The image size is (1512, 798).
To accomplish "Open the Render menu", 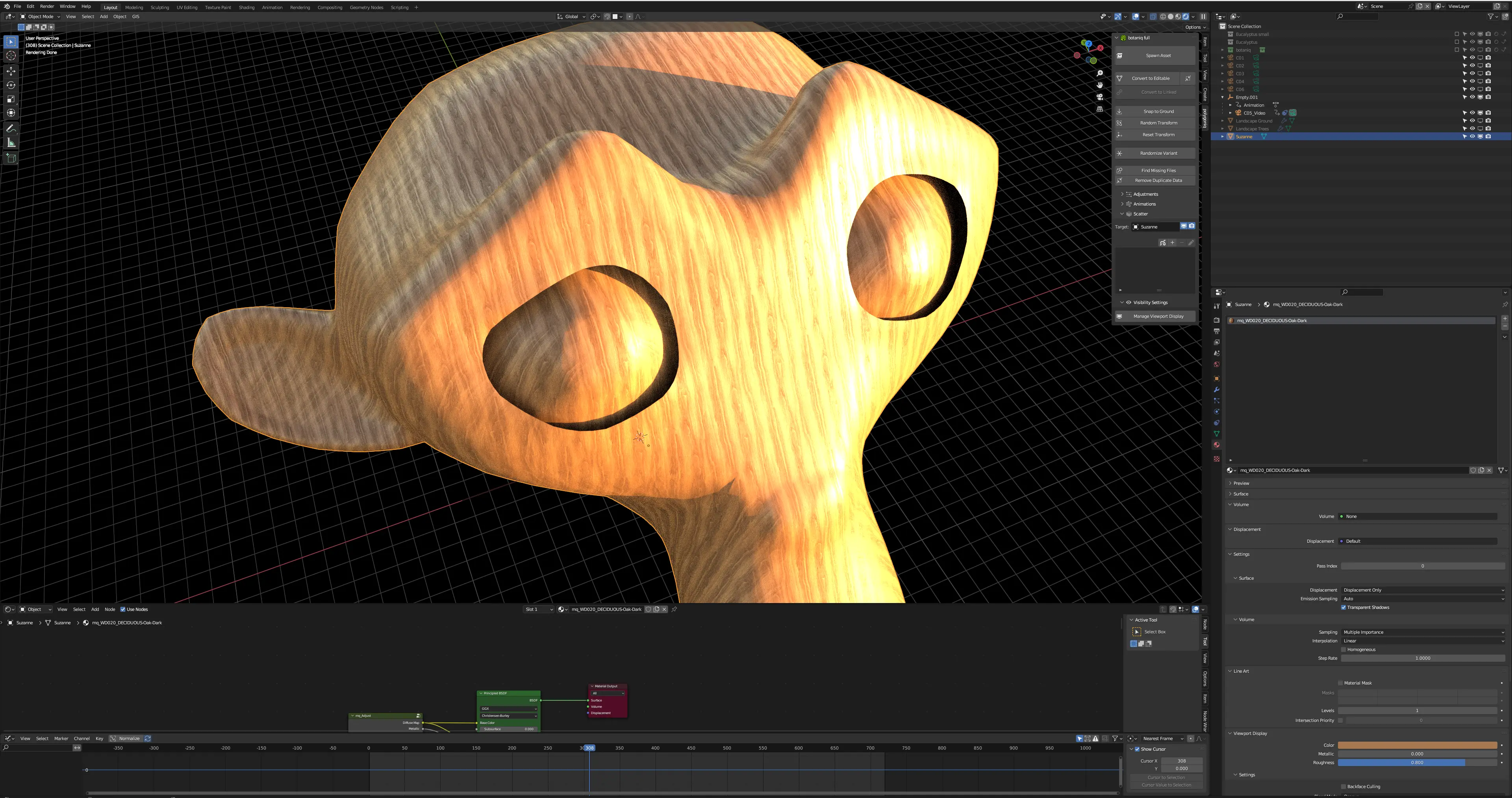I will pos(47,6).
